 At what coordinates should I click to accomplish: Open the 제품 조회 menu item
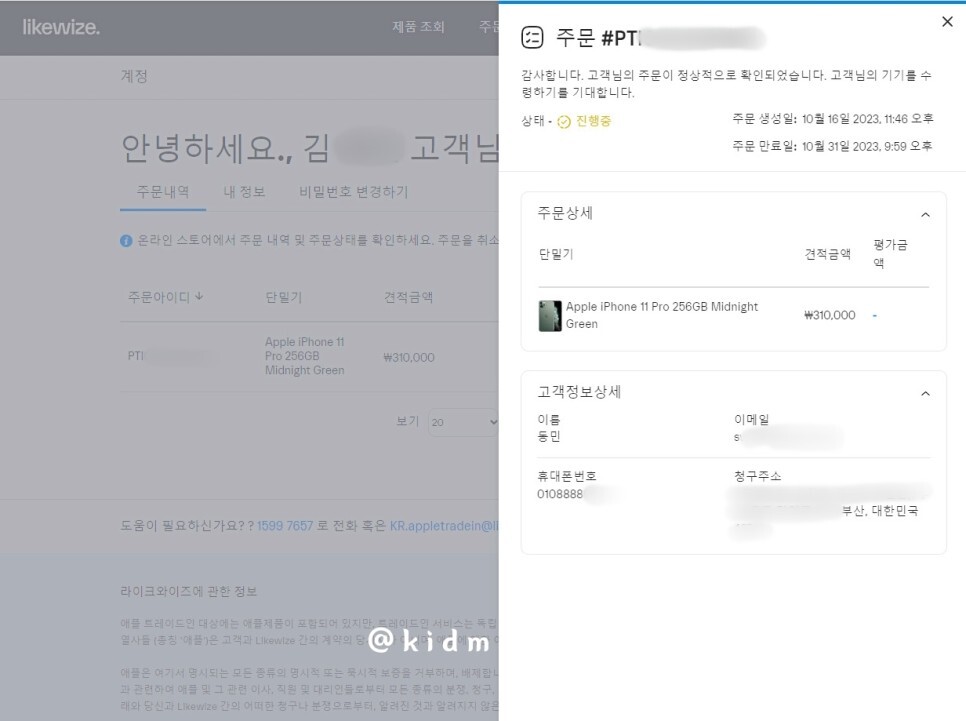[418, 26]
